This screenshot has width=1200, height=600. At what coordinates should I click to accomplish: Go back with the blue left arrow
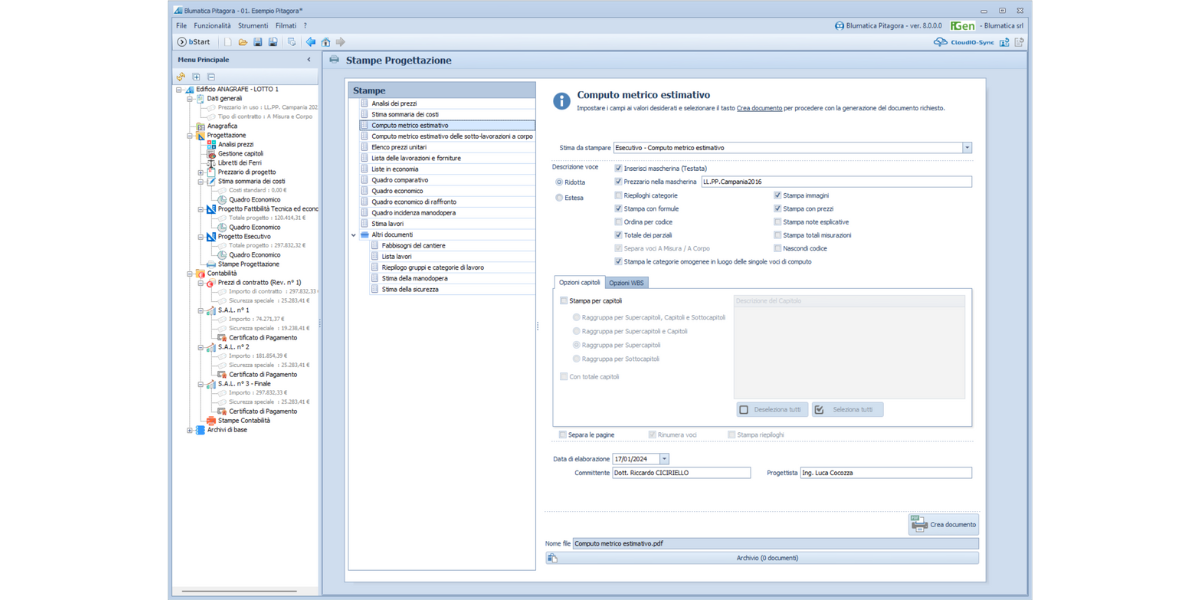point(311,42)
